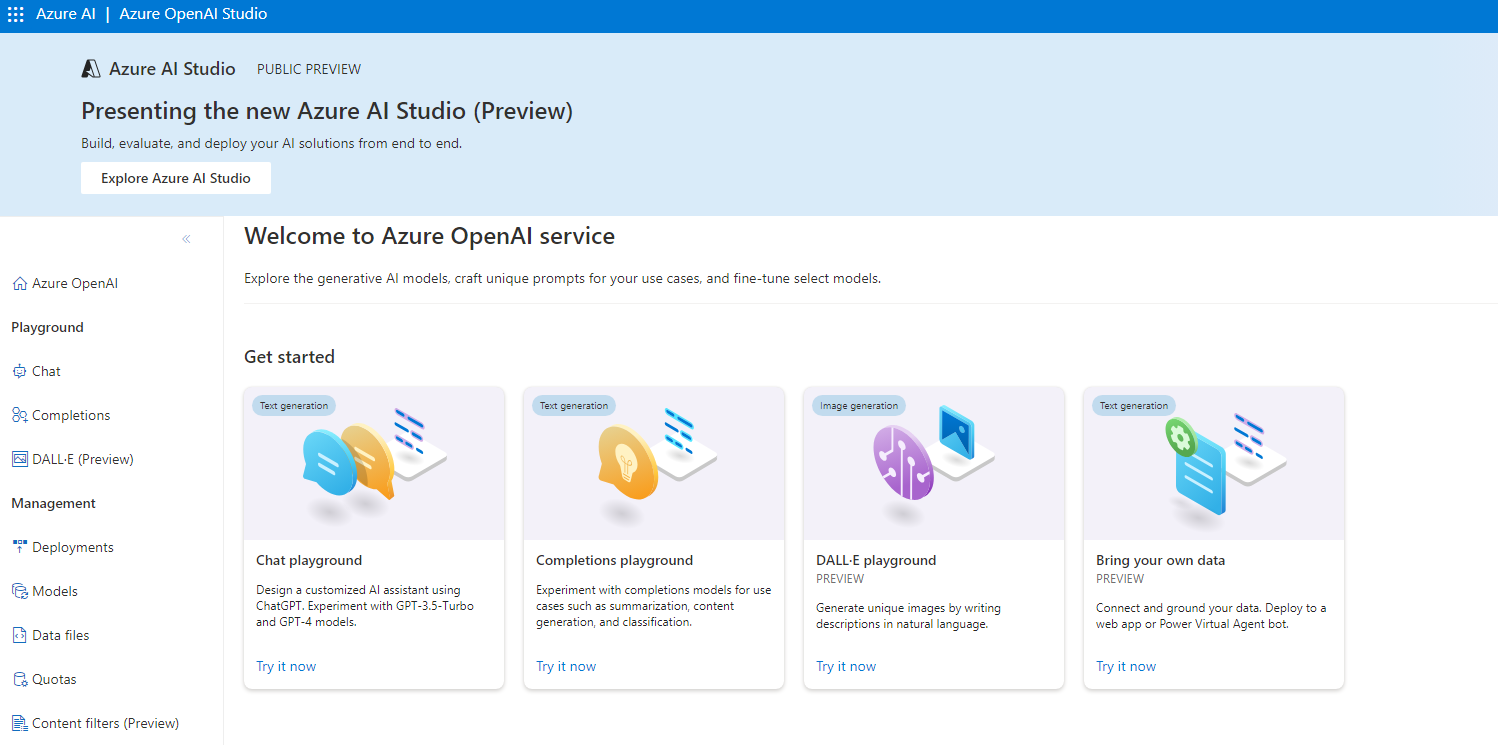1498x745 pixels.
Task: Click the Azure OpenAI home icon
Action: (x=20, y=283)
